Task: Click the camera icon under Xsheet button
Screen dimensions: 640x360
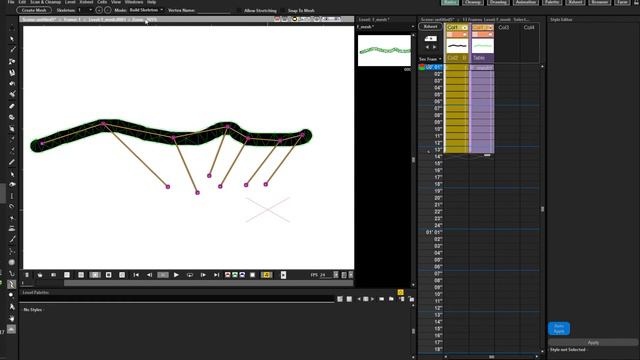Action: (x=430, y=38)
